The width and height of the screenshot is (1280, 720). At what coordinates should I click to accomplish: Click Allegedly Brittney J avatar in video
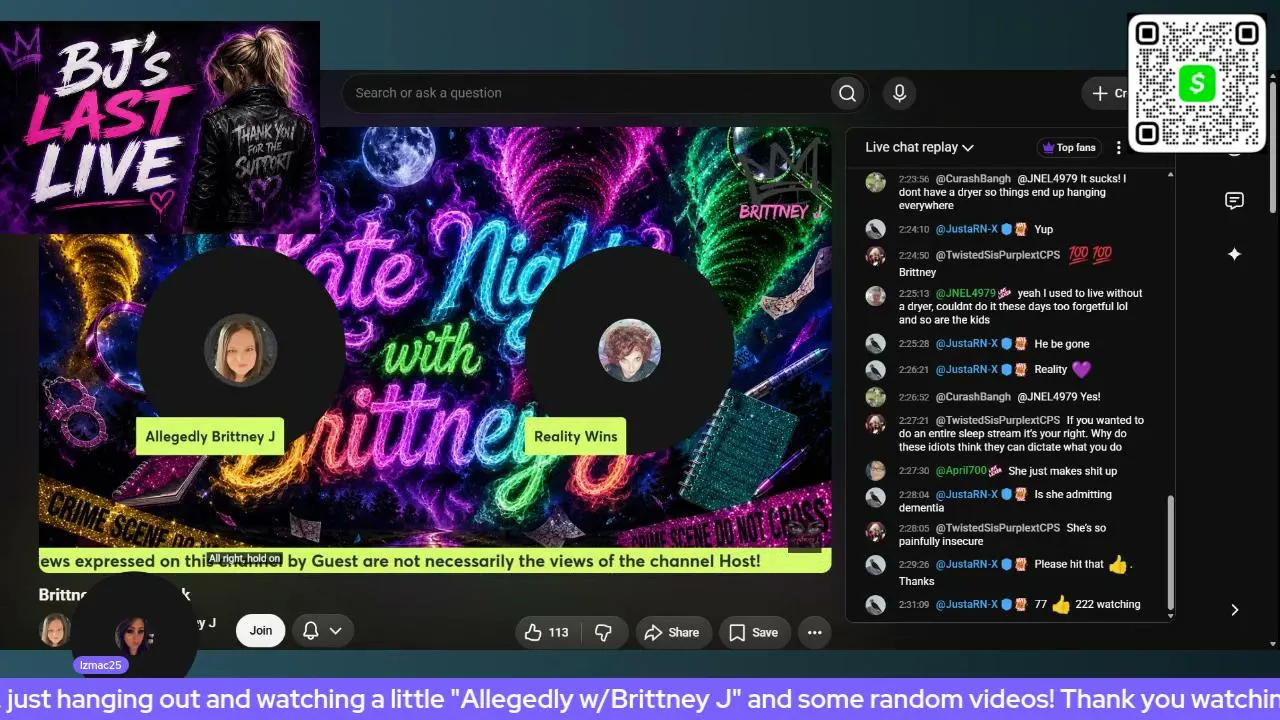pos(240,350)
